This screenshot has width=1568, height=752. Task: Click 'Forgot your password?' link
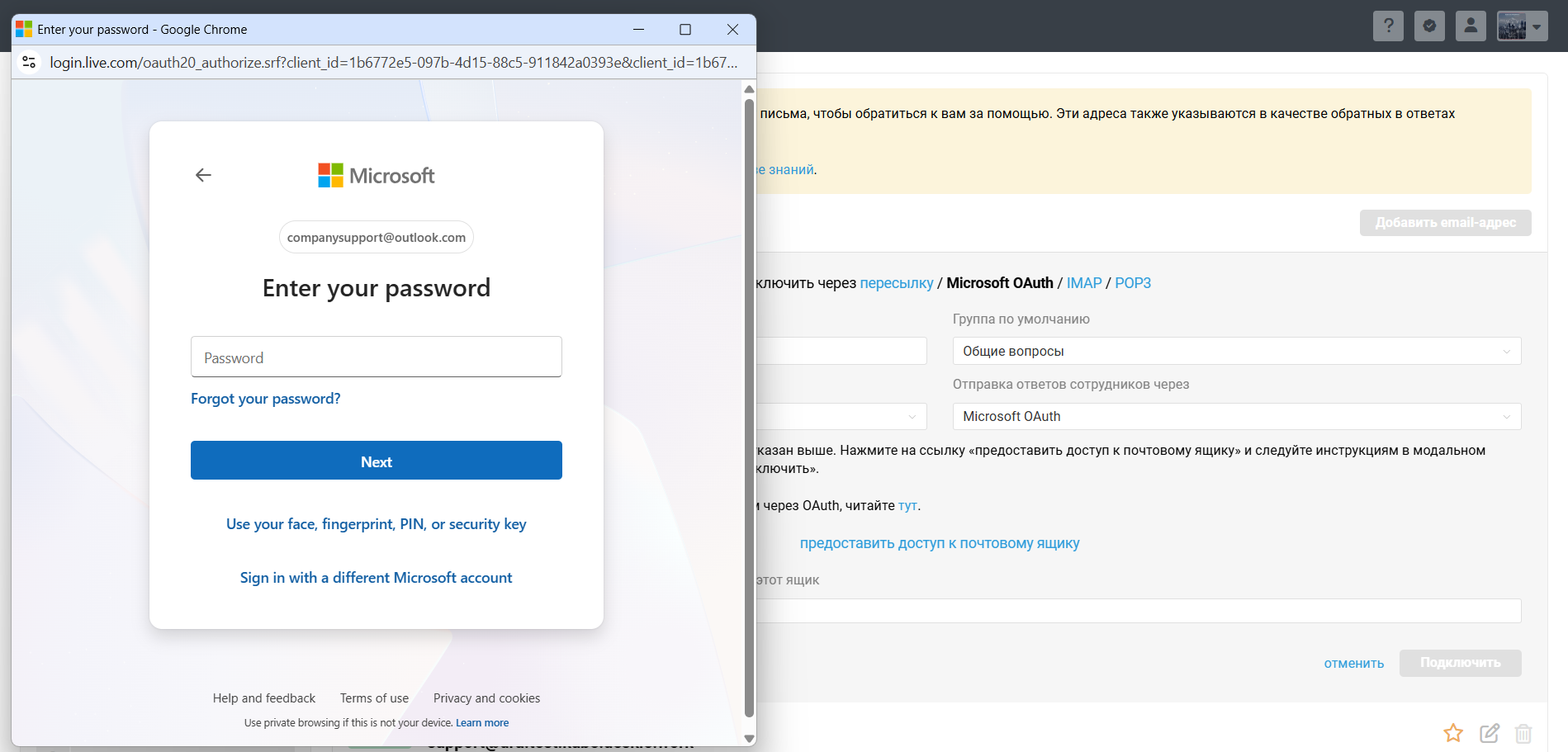265,399
